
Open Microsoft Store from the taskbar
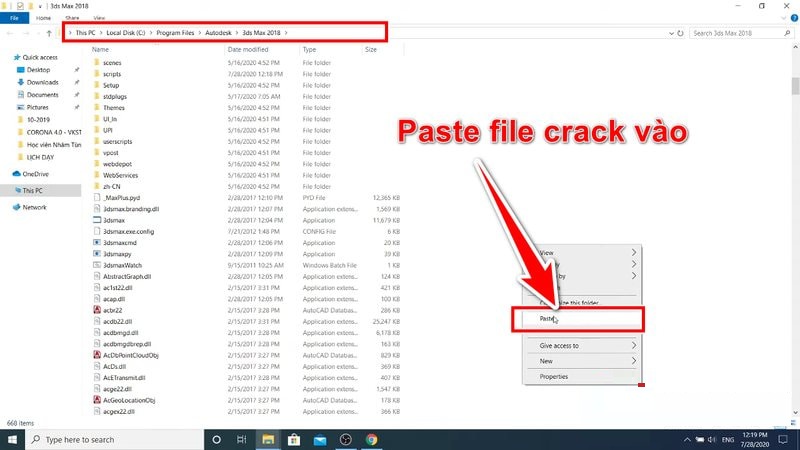[x=294, y=439]
